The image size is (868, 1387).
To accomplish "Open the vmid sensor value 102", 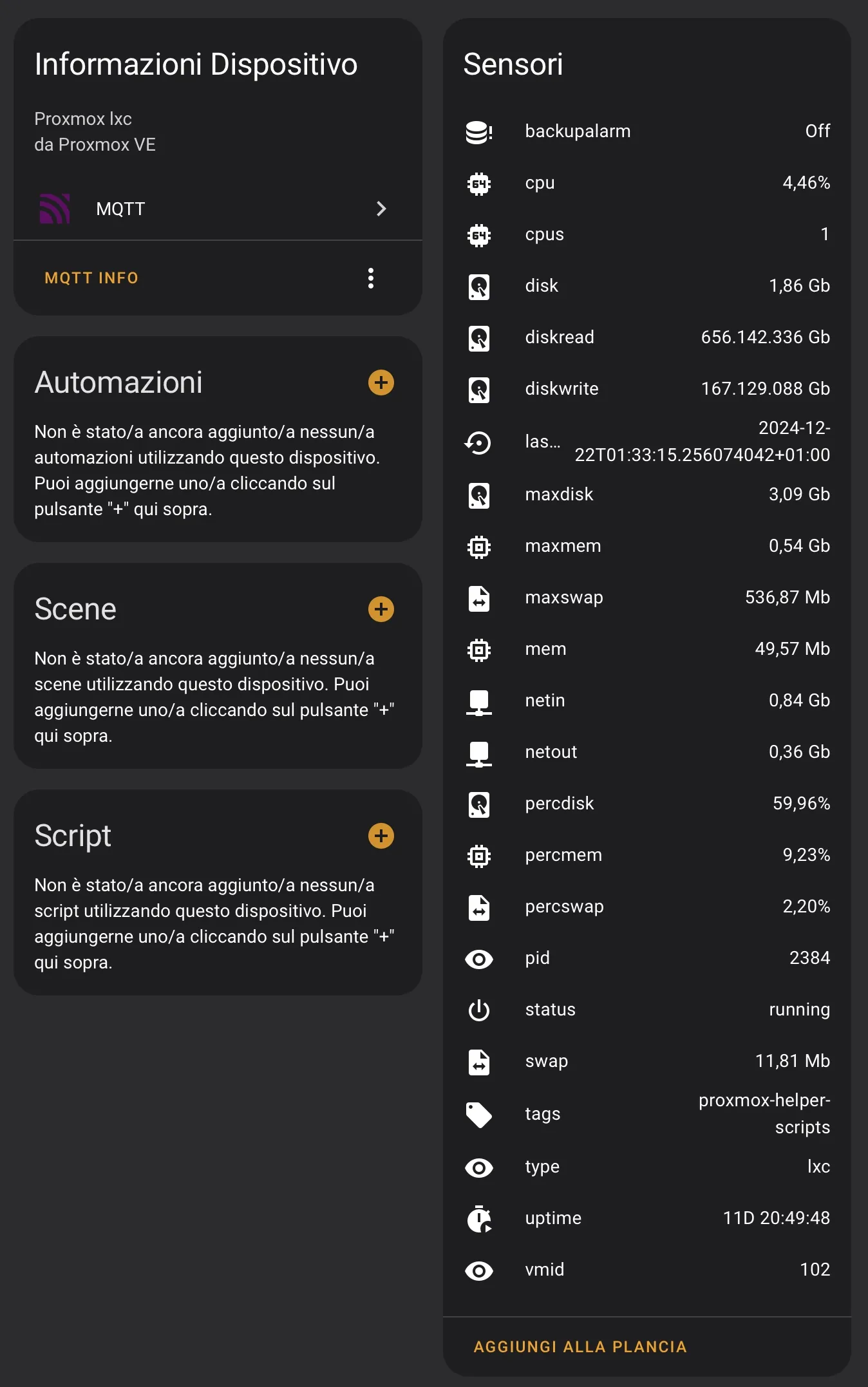I will point(814,1270).
